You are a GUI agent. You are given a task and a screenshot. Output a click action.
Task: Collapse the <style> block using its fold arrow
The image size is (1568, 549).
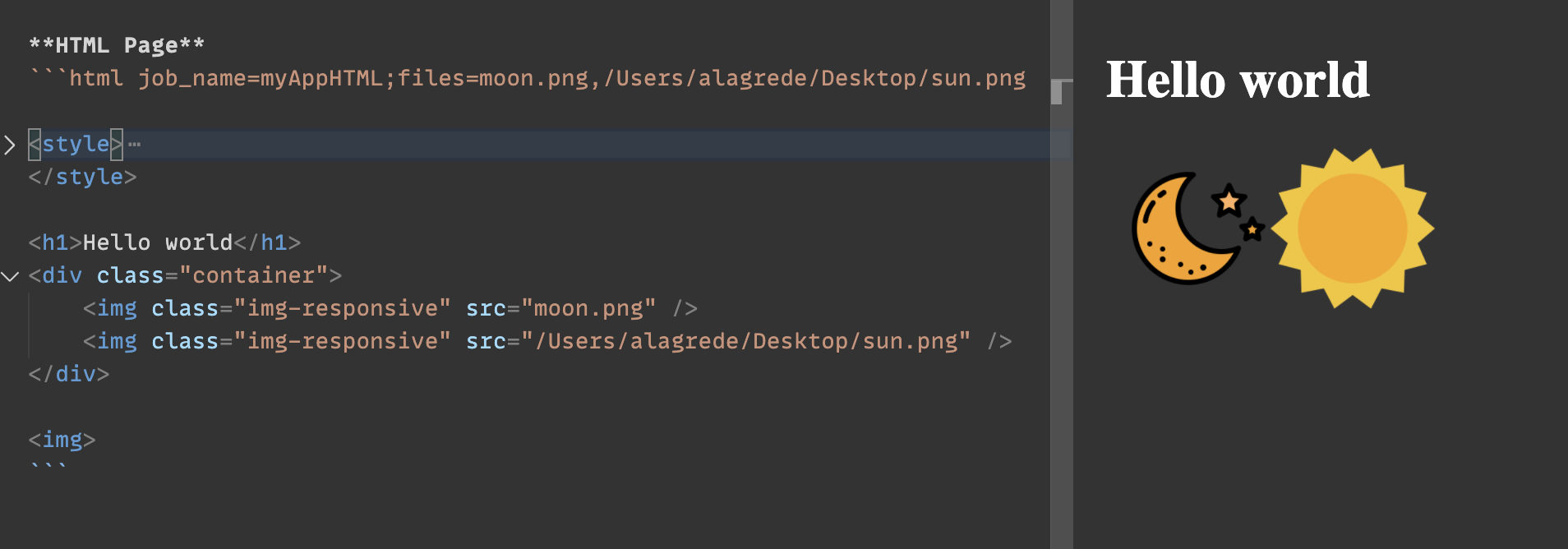[x=10, y=145]
